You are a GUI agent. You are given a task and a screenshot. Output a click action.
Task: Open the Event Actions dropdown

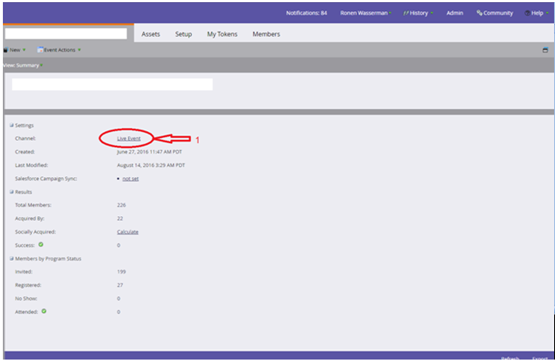pos(59,50)
